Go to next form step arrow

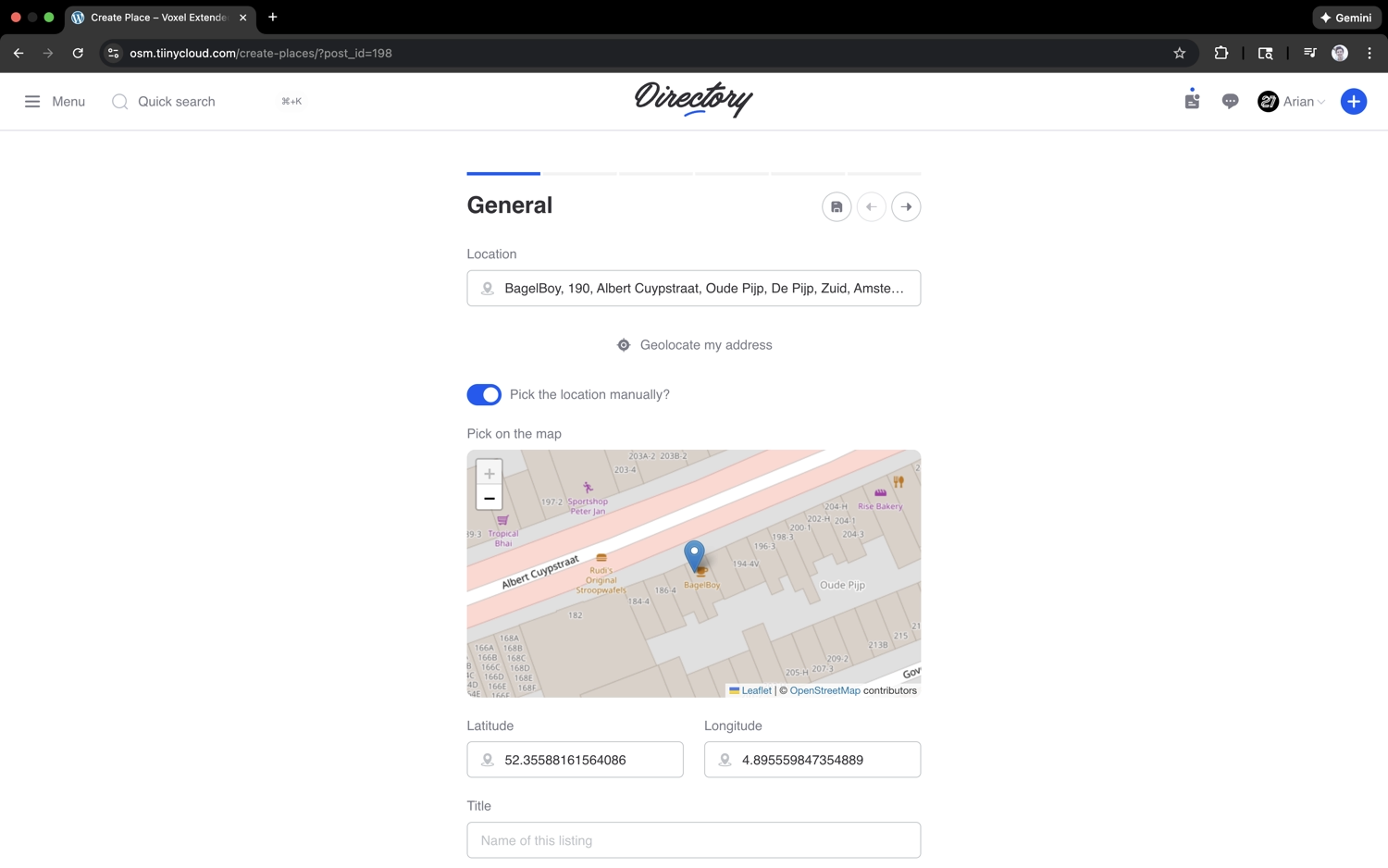pos(906,207)
